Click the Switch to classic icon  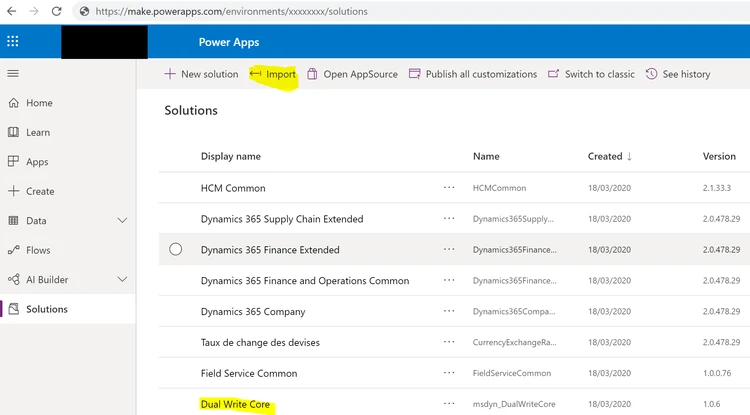click(554, 74)
